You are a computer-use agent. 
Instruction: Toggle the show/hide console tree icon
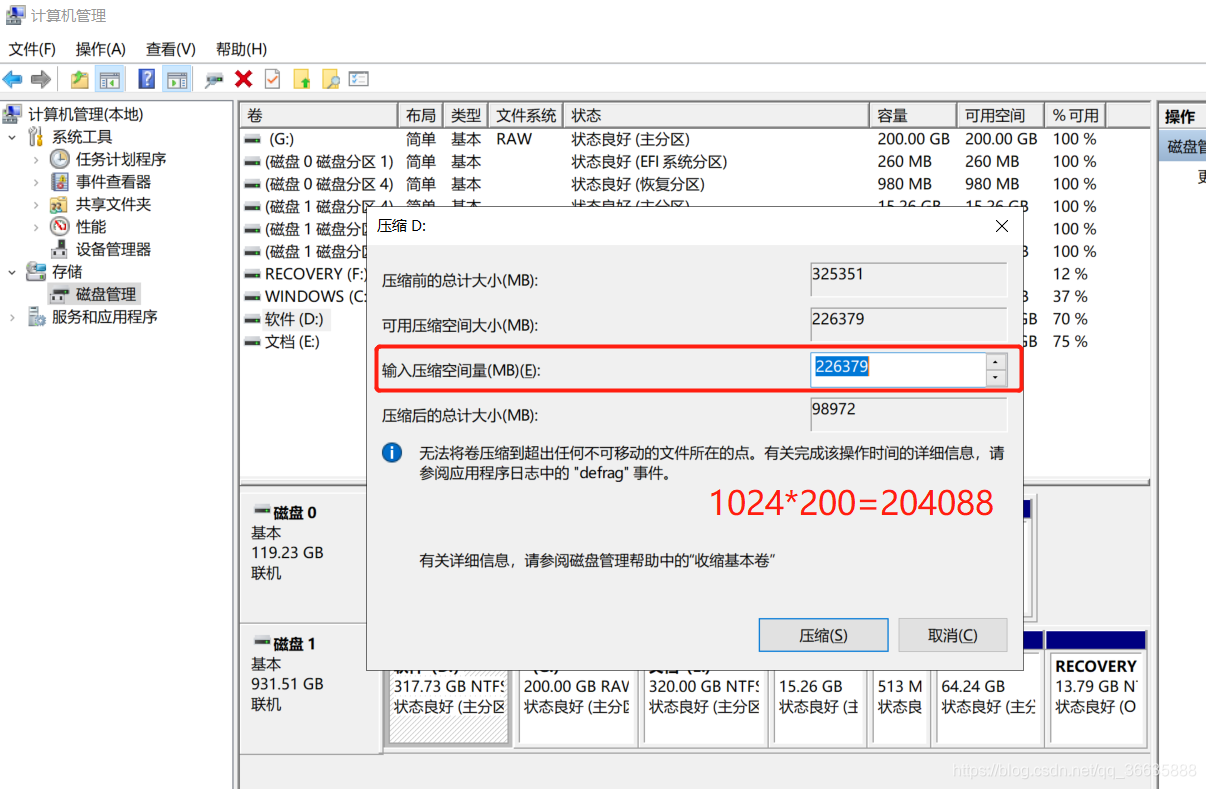tap(109, 79)
